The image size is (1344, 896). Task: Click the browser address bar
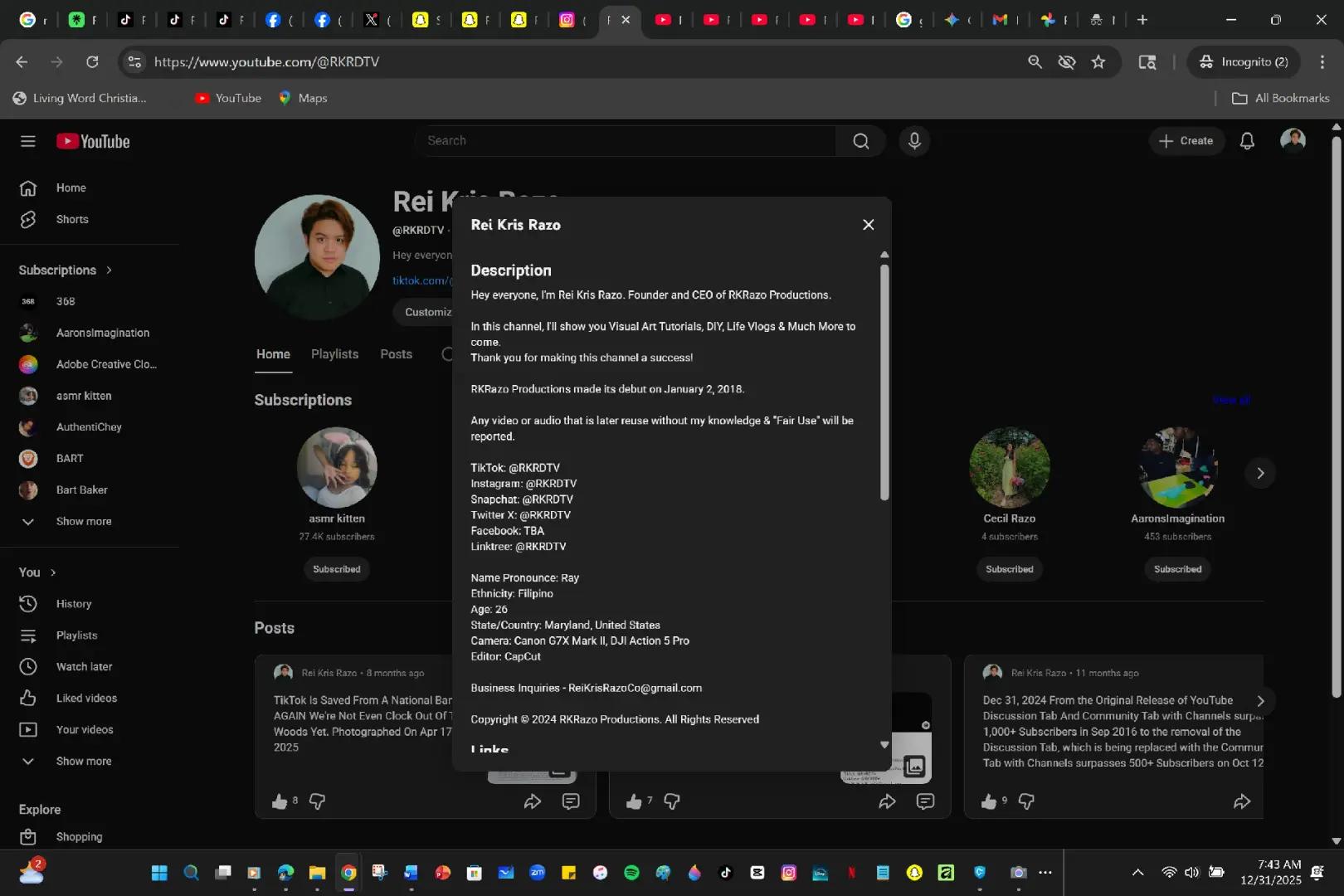coord(581,62)
